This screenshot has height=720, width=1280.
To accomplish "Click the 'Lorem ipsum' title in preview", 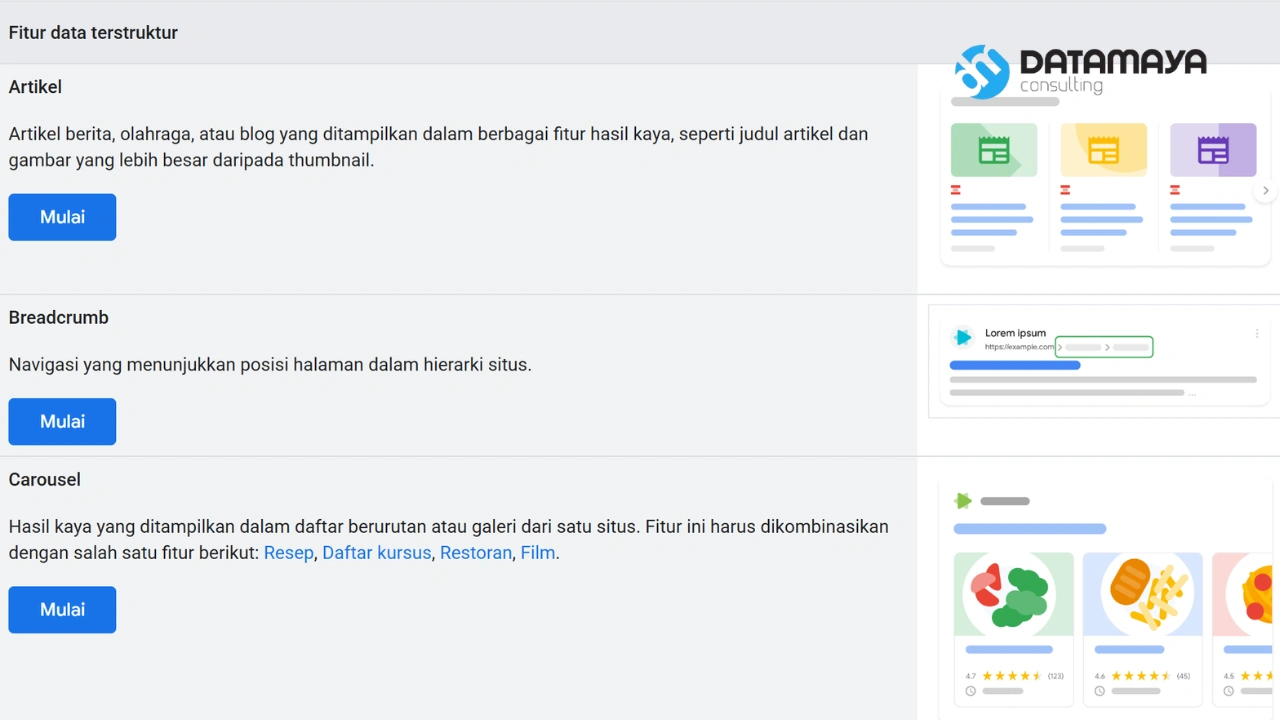I will click(1015, 333).
